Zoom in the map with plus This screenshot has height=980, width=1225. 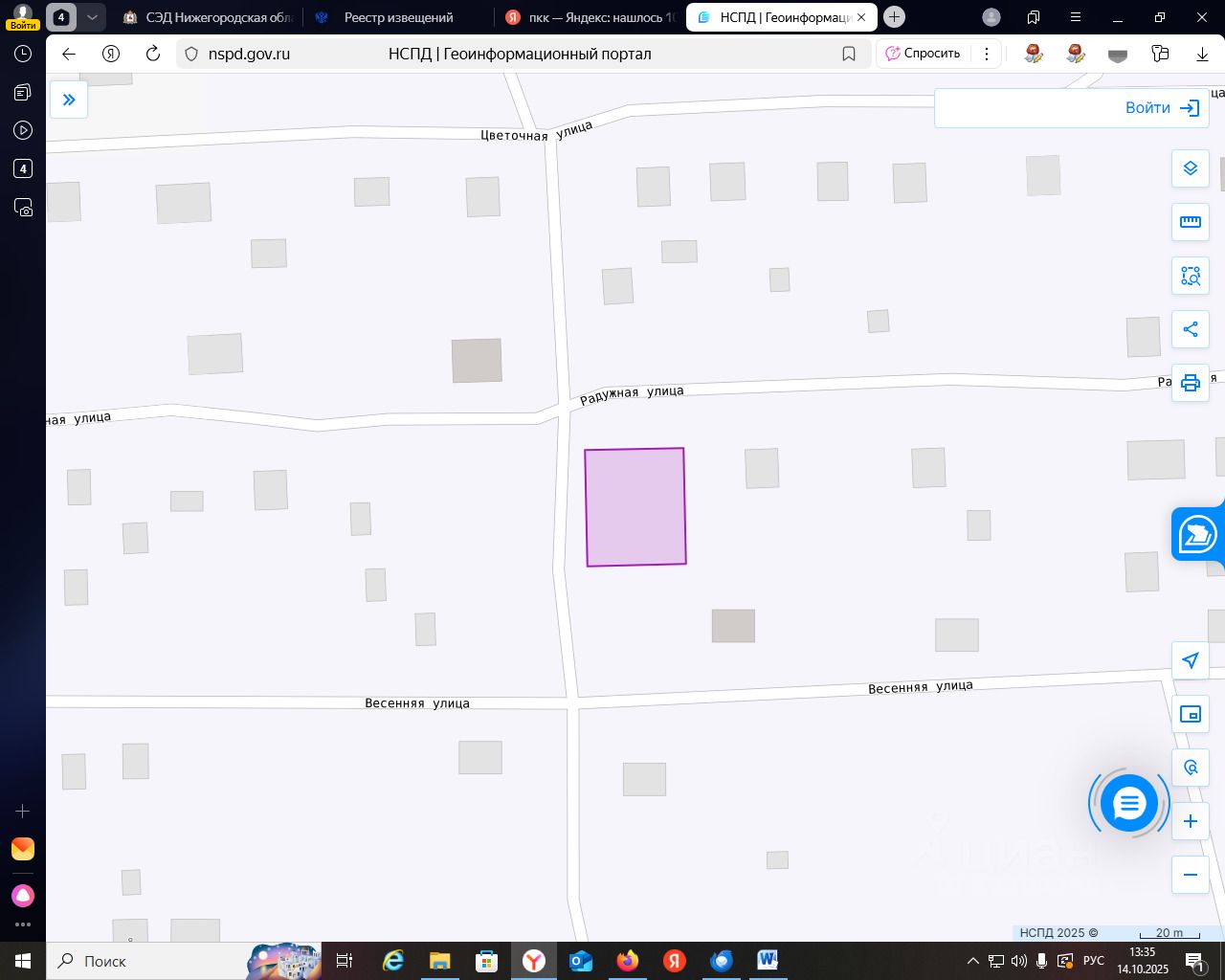(1191, 821)
